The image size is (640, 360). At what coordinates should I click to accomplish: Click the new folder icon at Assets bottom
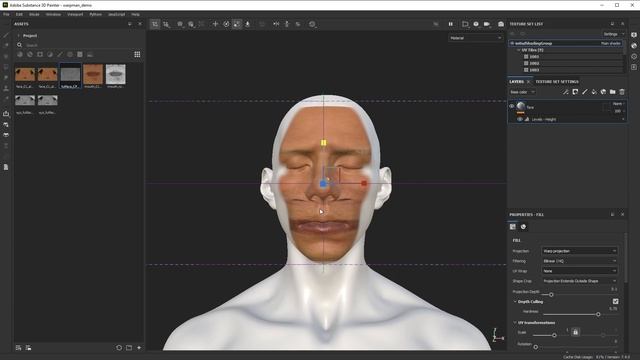129,348
